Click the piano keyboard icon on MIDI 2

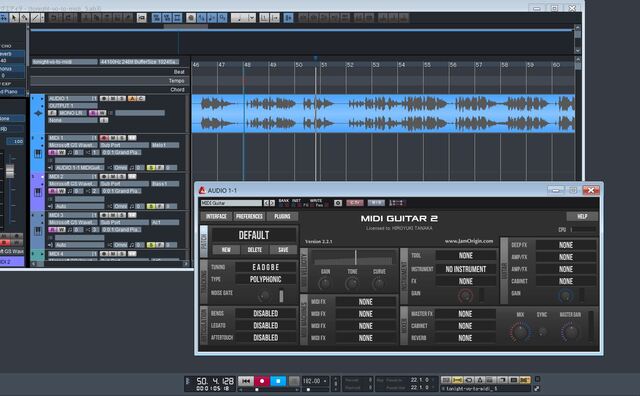[38, 192]
